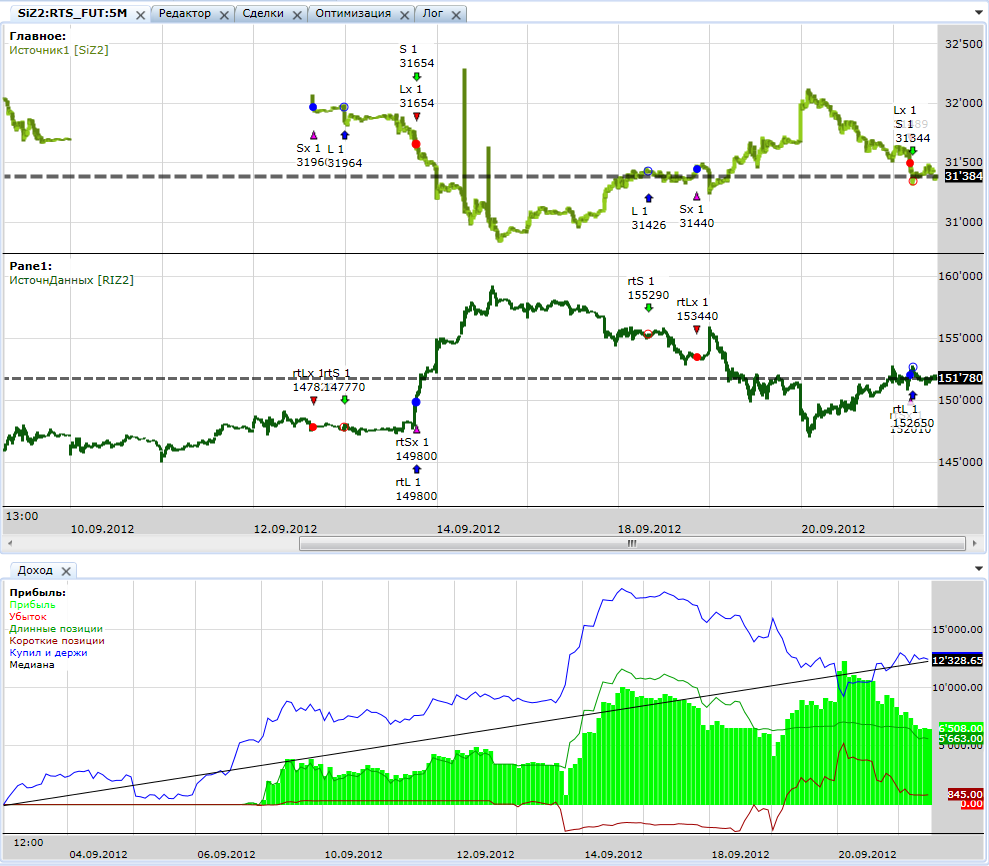Image resolution: width=989 pixels, height=866 pixels.
Task: Click the rtL 1 152650 trade marker
Action: [913, 395]
